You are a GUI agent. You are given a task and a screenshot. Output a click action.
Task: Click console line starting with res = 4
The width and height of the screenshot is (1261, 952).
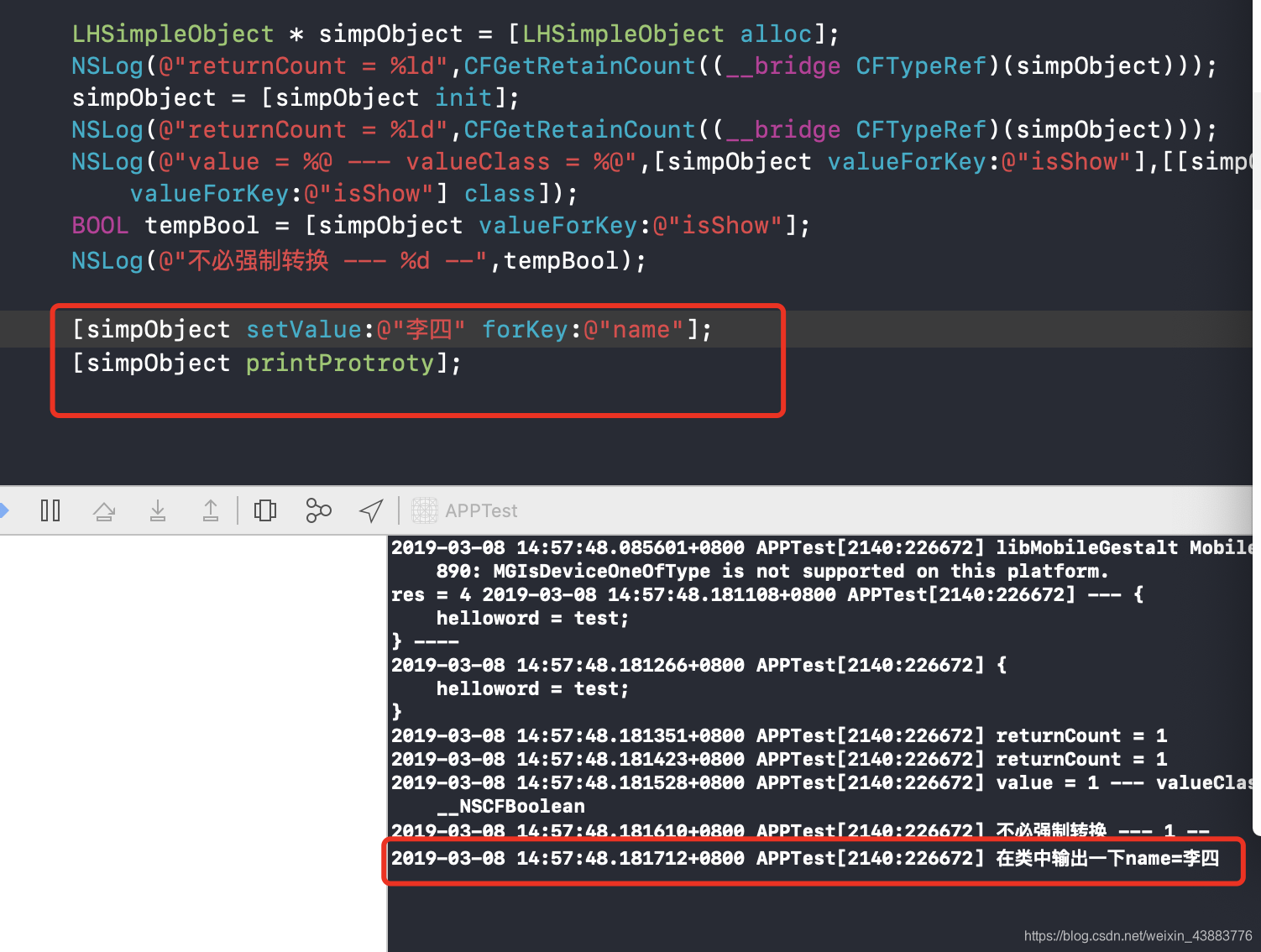pyautogui.click(x=767, y=595)
